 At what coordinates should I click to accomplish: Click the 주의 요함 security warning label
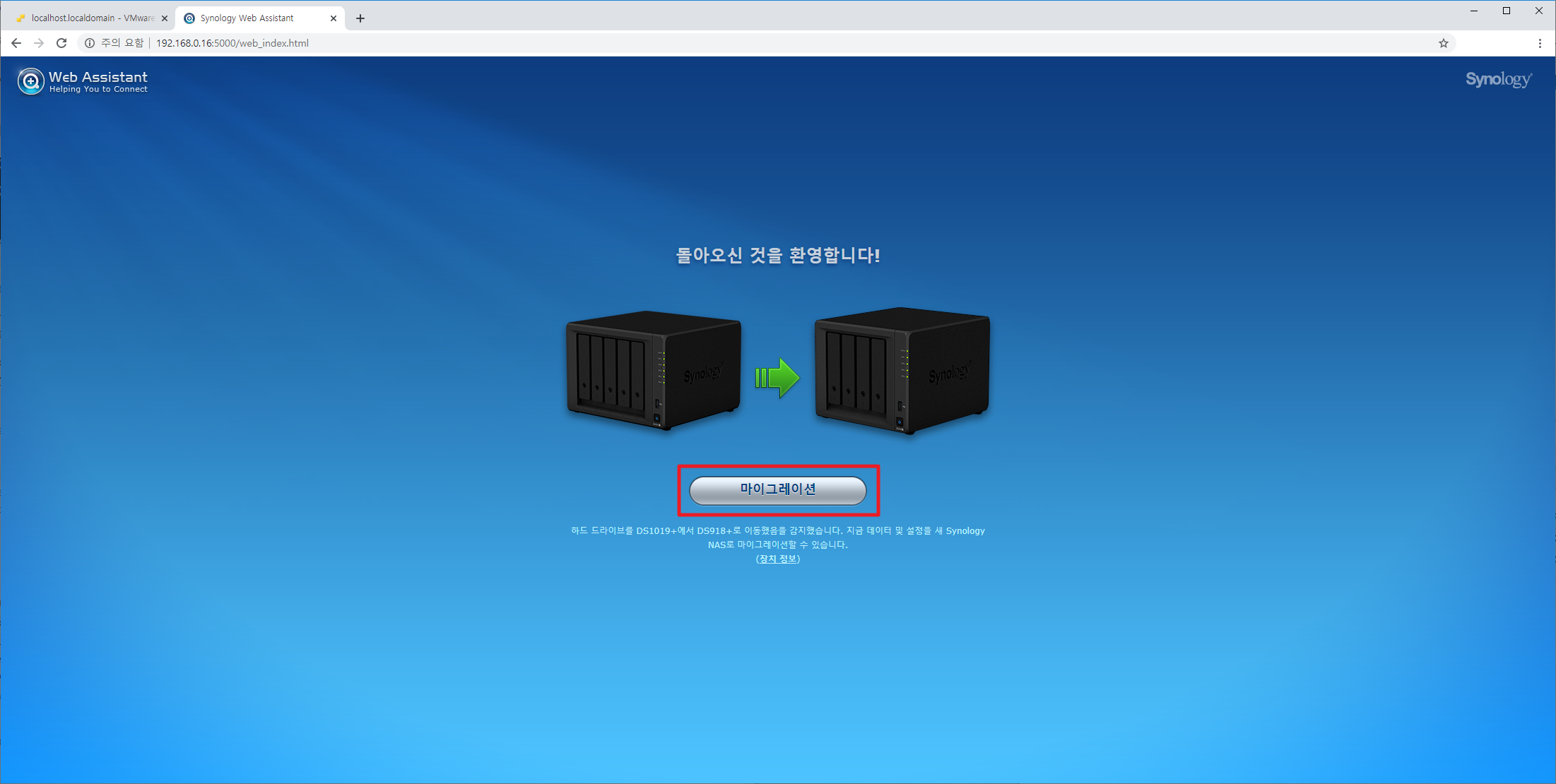click(122, 43)
